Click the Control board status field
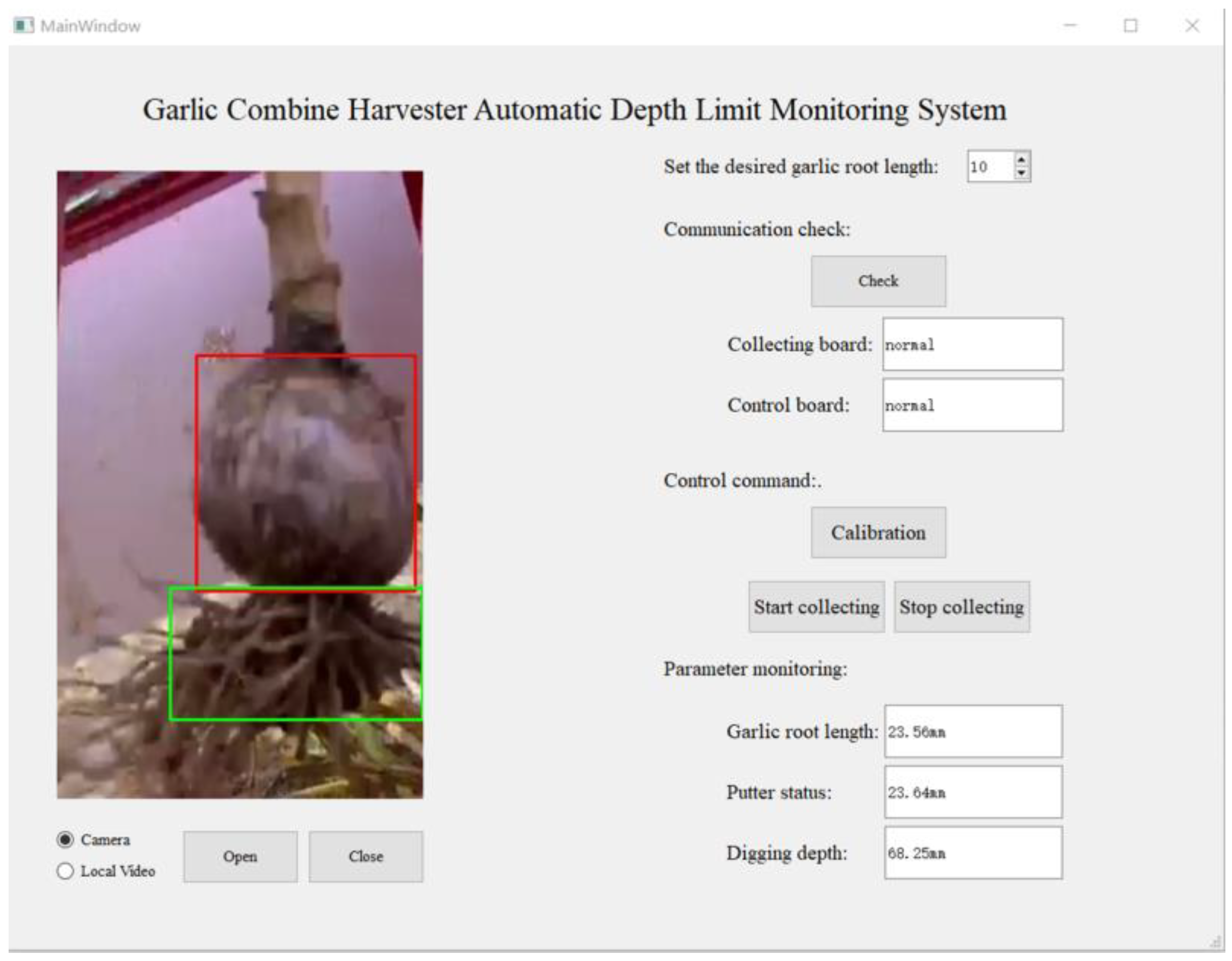Viewport: 1232px width, 961px height. pyautogui.click(x=973, y=405)
